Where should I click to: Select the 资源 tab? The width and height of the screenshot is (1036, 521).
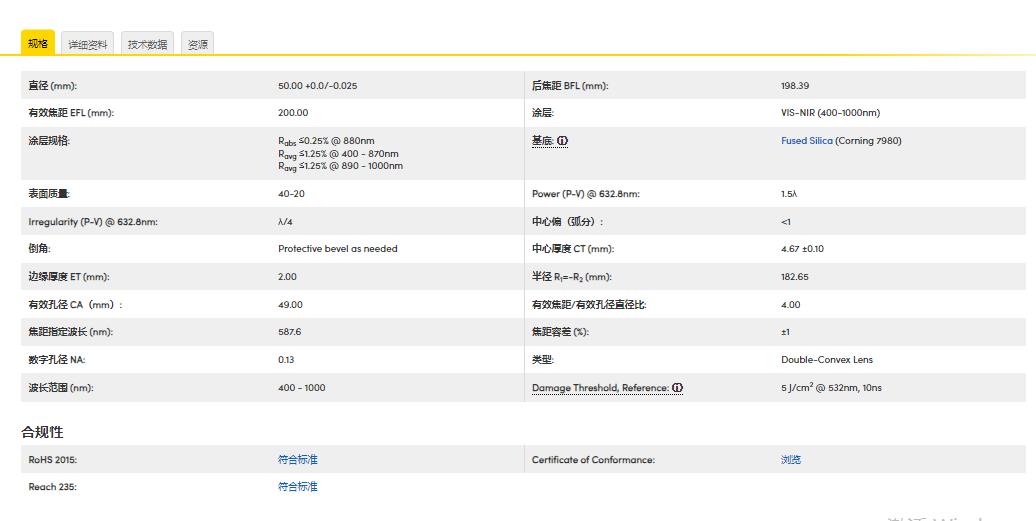tap(198, 44)
